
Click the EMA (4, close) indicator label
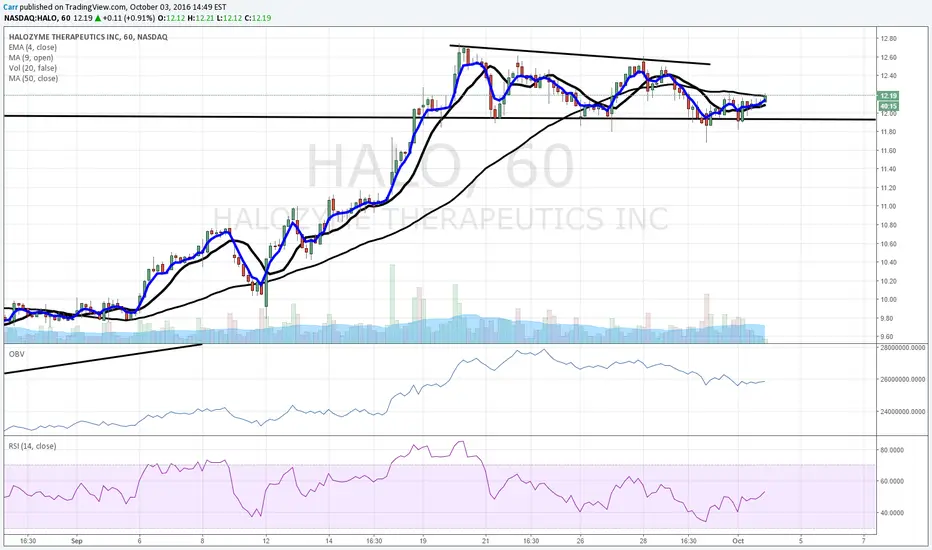coord(33,47)
